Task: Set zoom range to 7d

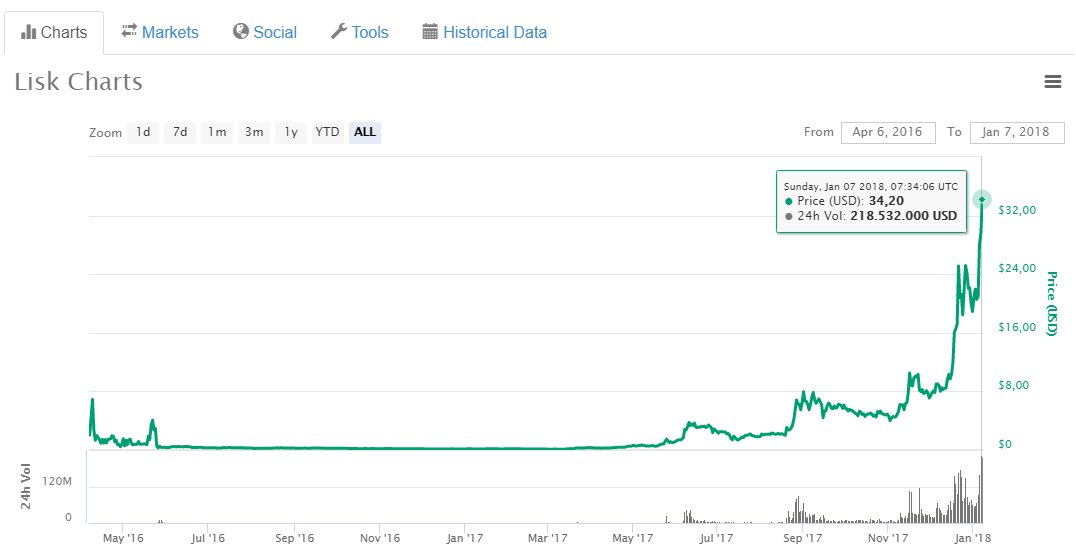Action: 180,132
